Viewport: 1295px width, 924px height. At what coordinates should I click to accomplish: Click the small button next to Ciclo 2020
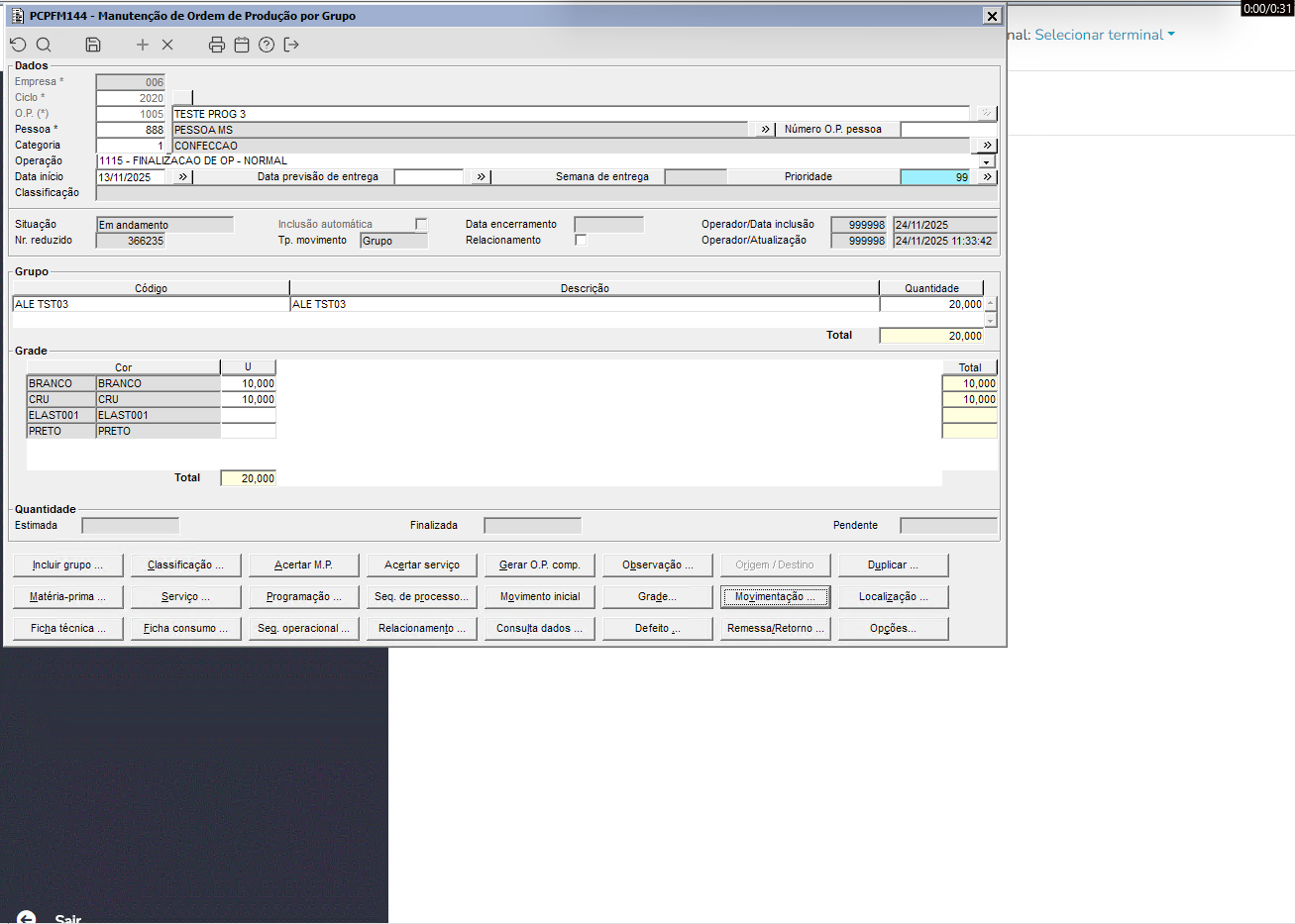pyautogui.click(x=183, y=97)
